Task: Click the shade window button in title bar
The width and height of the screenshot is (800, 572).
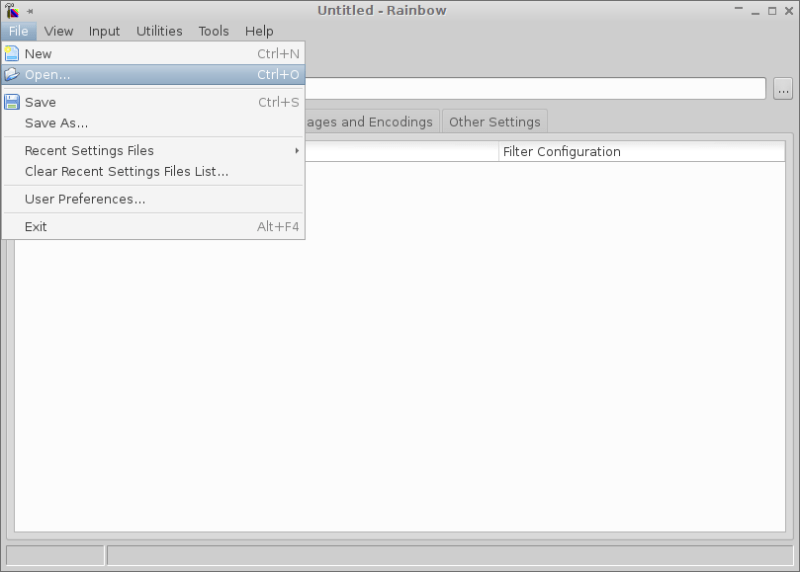Action: 738,9
